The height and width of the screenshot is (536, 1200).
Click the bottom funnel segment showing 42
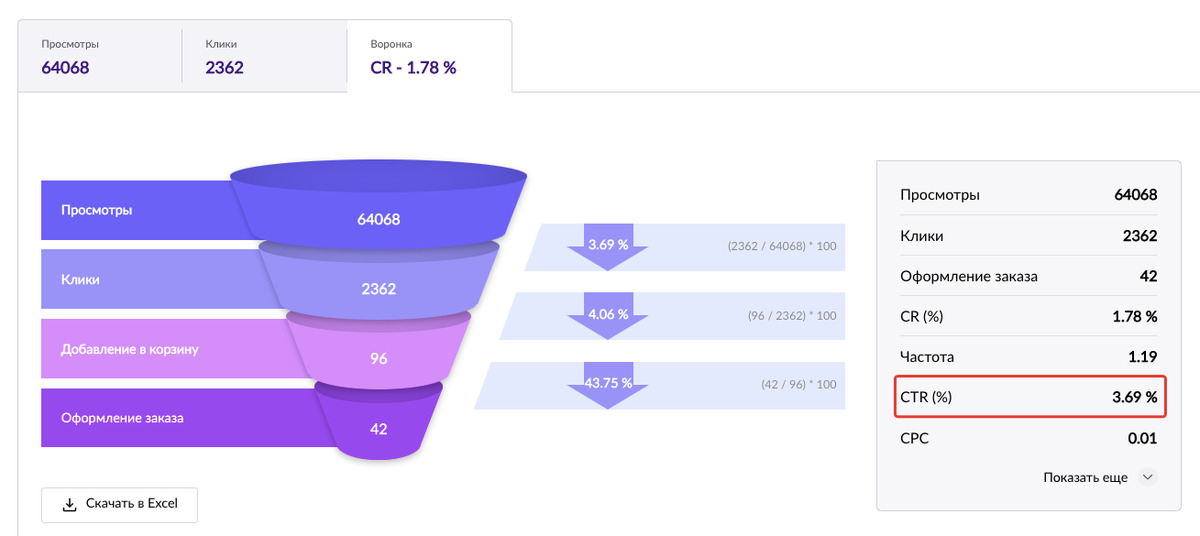tap(378, 427)
